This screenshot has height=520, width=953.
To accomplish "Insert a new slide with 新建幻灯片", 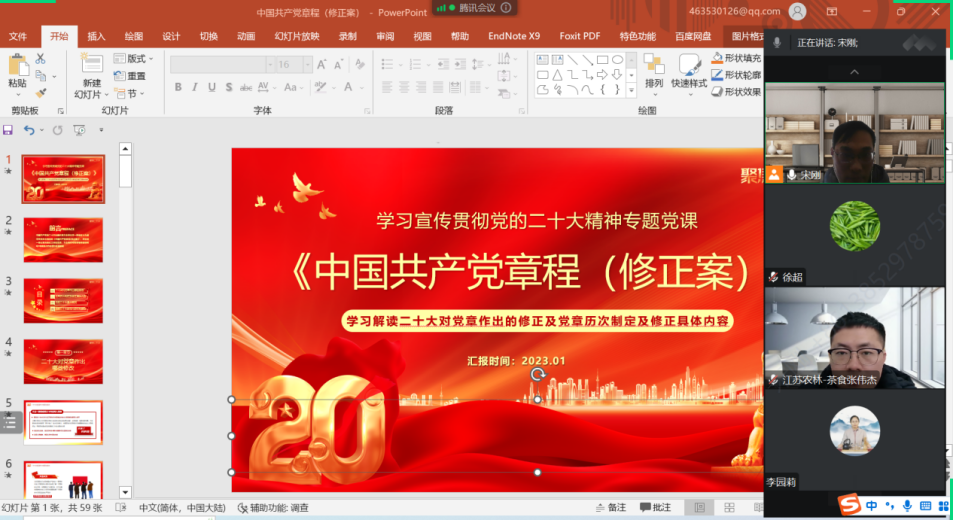I will (91, 75).
